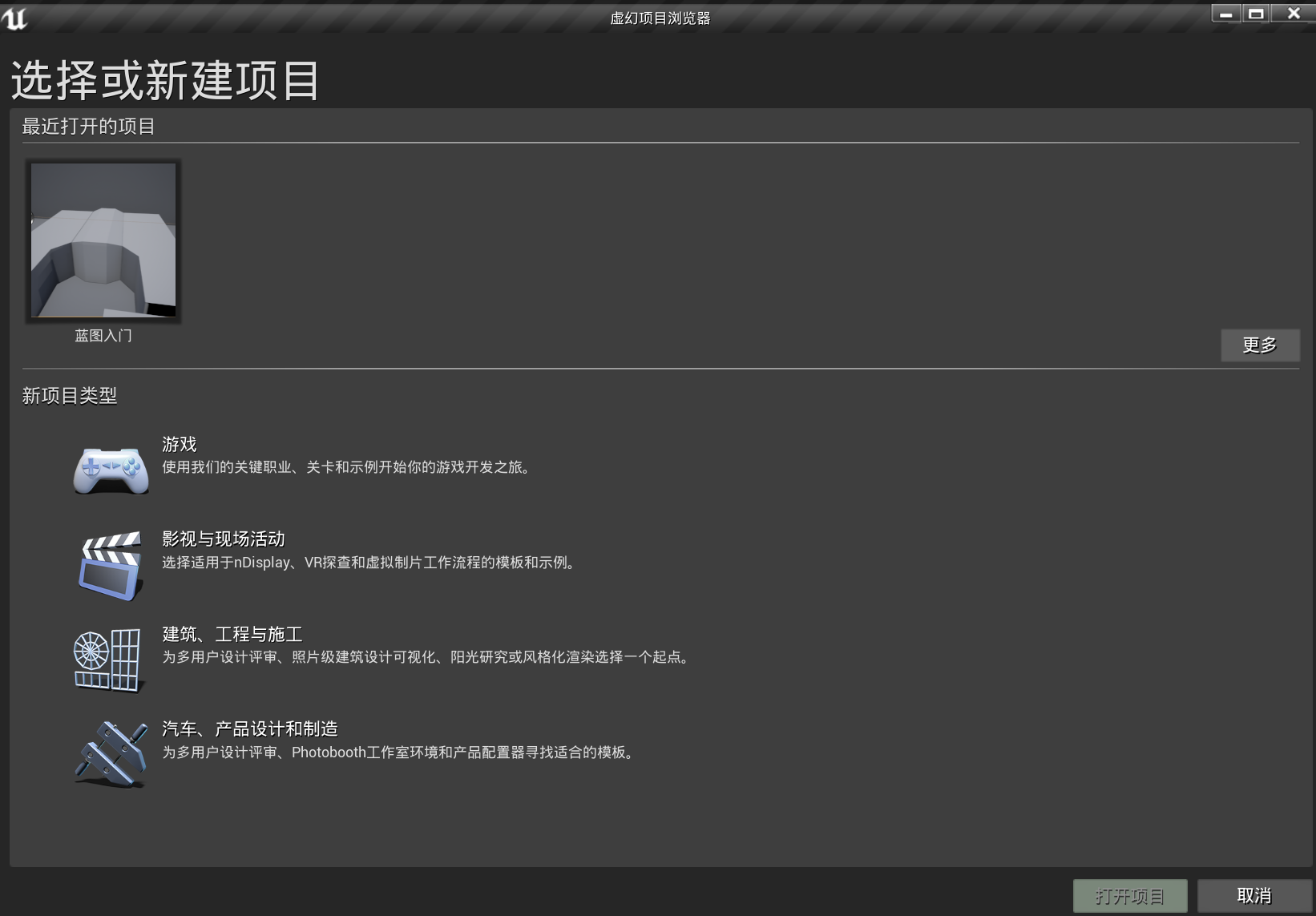
Task: Choose the 游戏 project type title
Action: (180, 444)
